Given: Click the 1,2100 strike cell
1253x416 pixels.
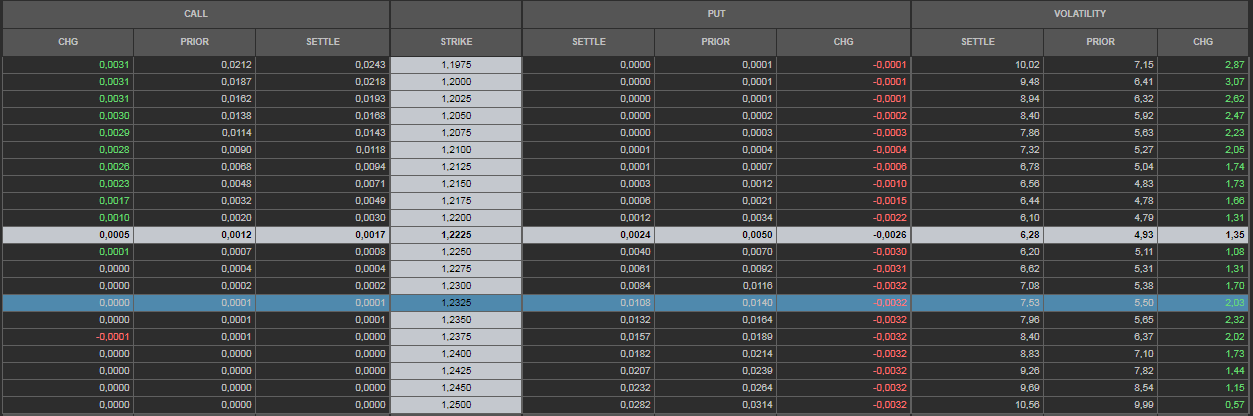Looking at the screenshot, I should coord(456,150).
